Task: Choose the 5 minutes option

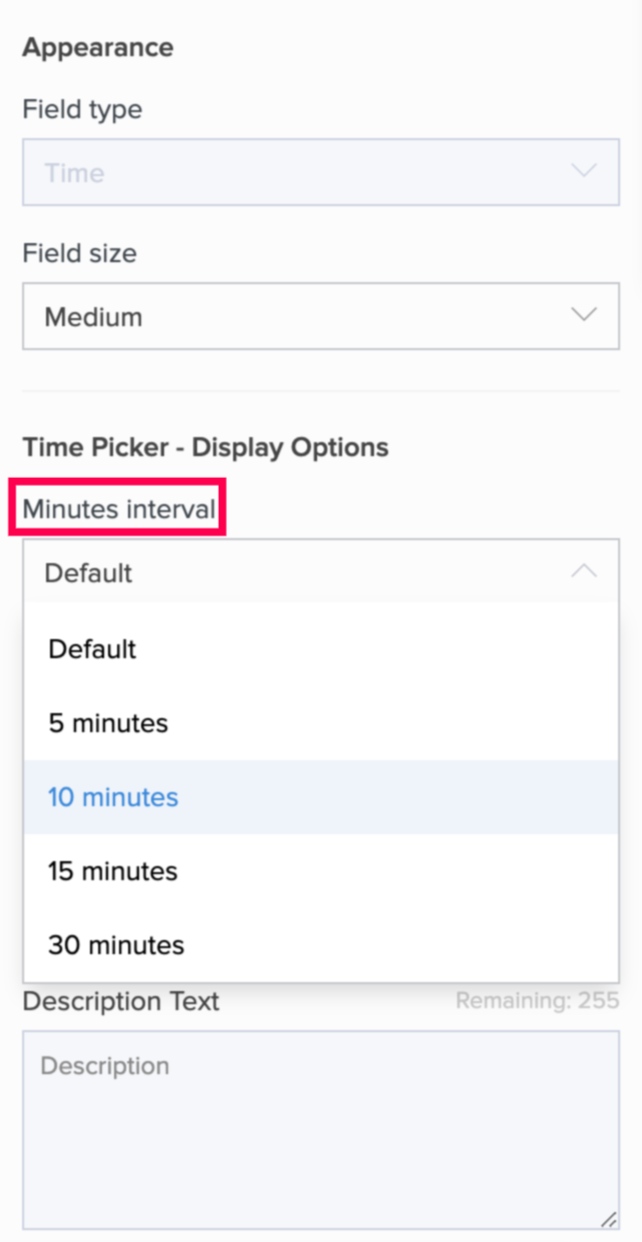Action: [x=108, y=723]
